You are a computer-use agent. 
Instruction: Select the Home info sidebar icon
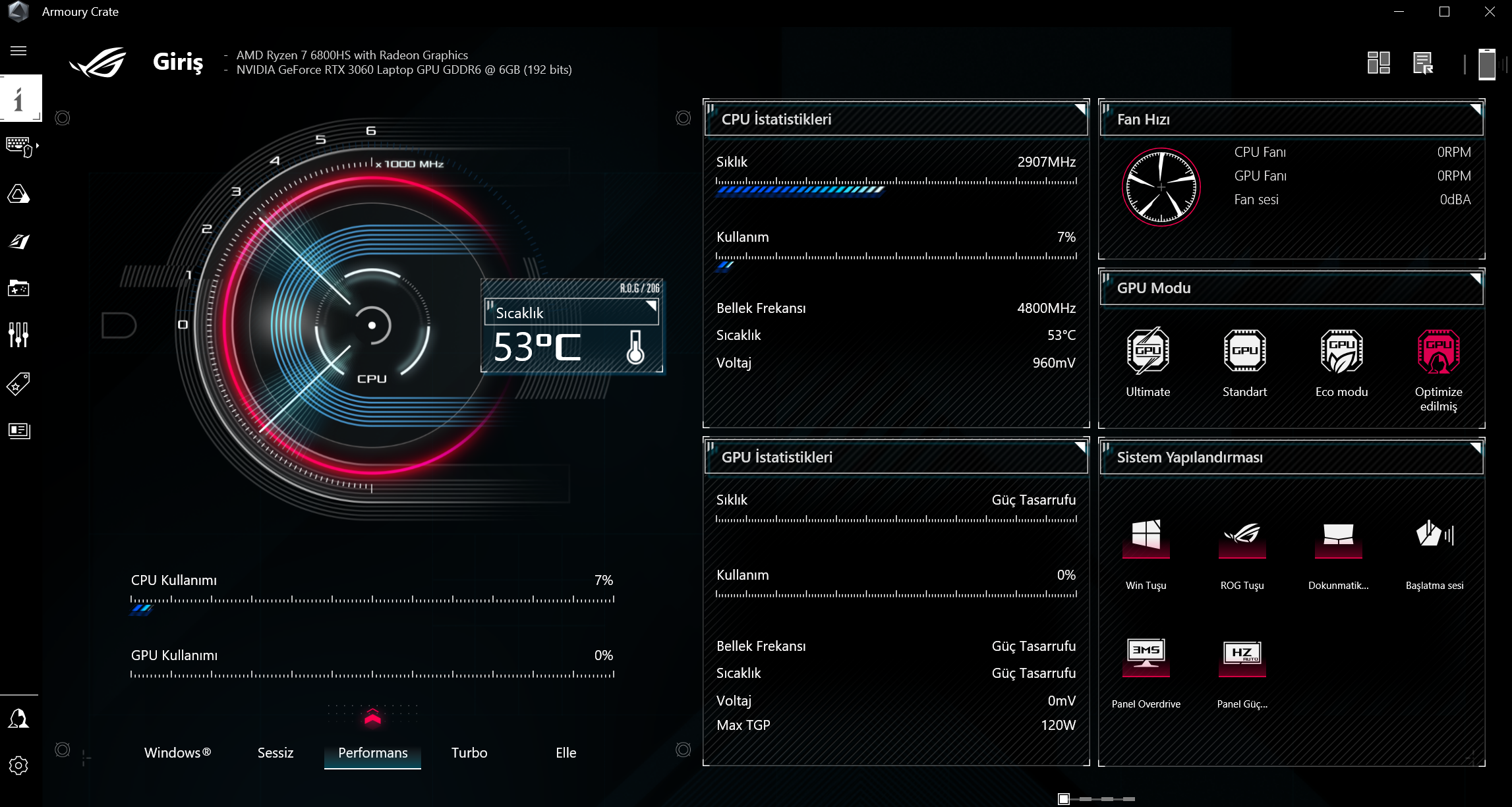pos(20,98)
